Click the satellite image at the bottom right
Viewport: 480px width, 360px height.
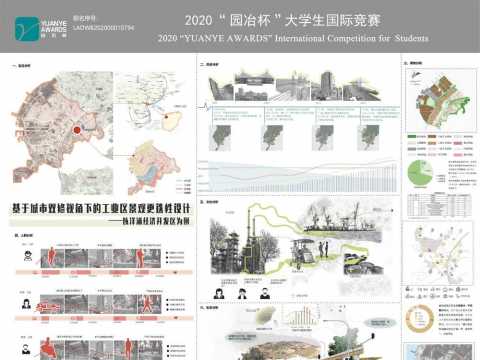tap(438, 352)
